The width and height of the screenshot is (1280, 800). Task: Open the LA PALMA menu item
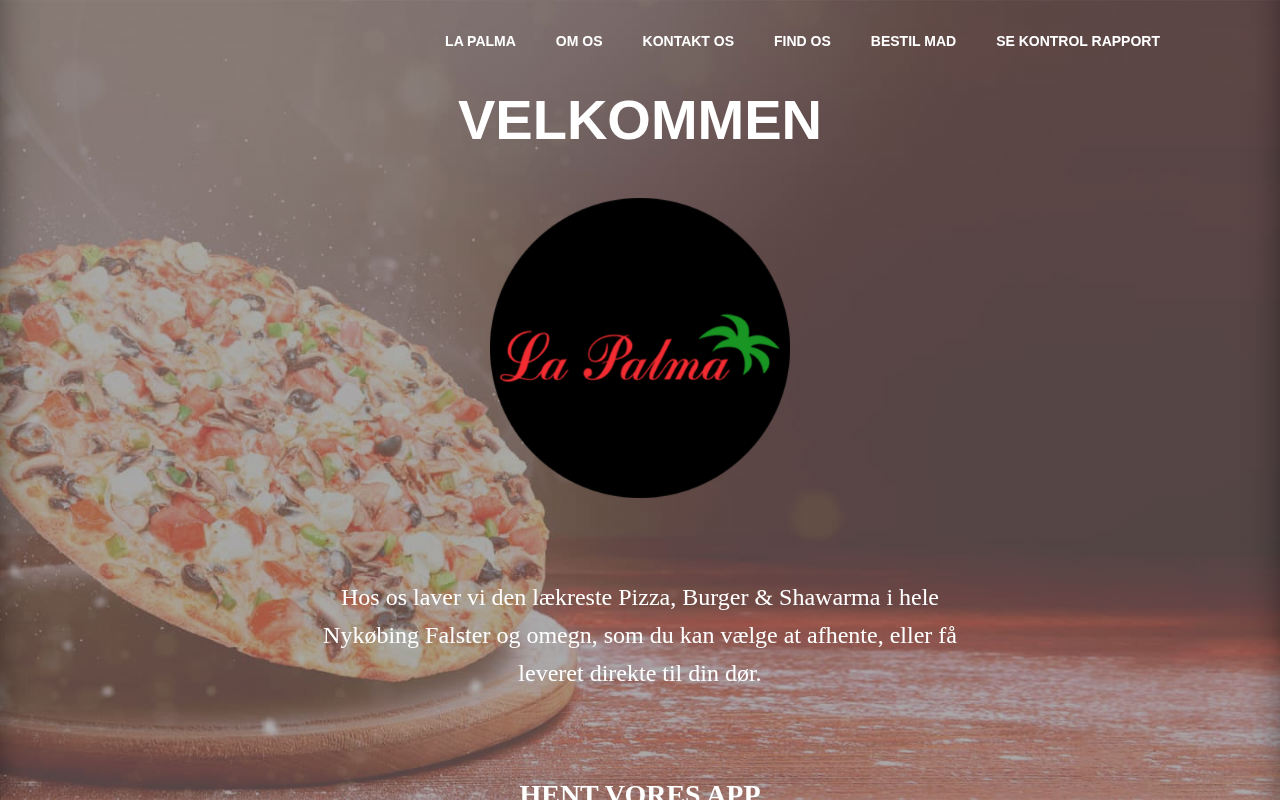(480, 41)
